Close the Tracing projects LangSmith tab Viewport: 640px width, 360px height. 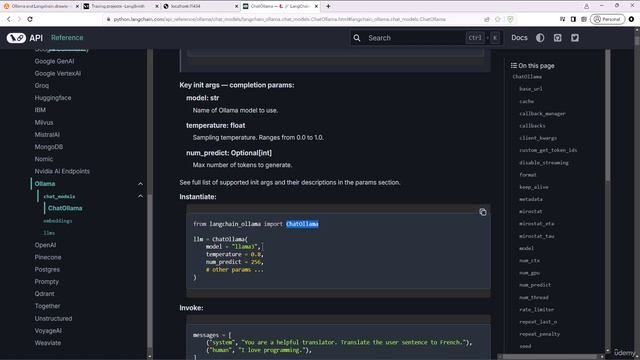(x=157, y=6)
